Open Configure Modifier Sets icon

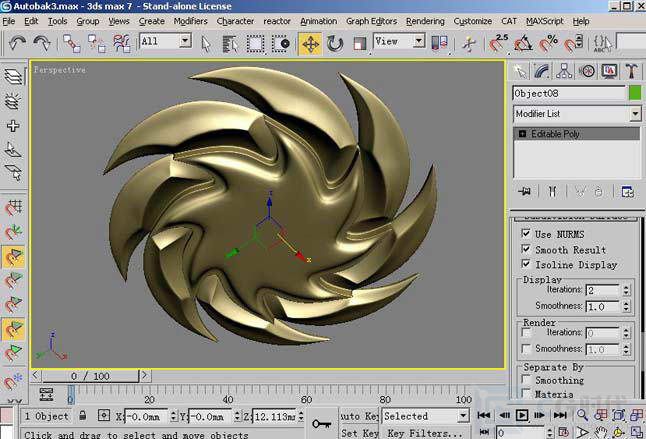(627, 192)
